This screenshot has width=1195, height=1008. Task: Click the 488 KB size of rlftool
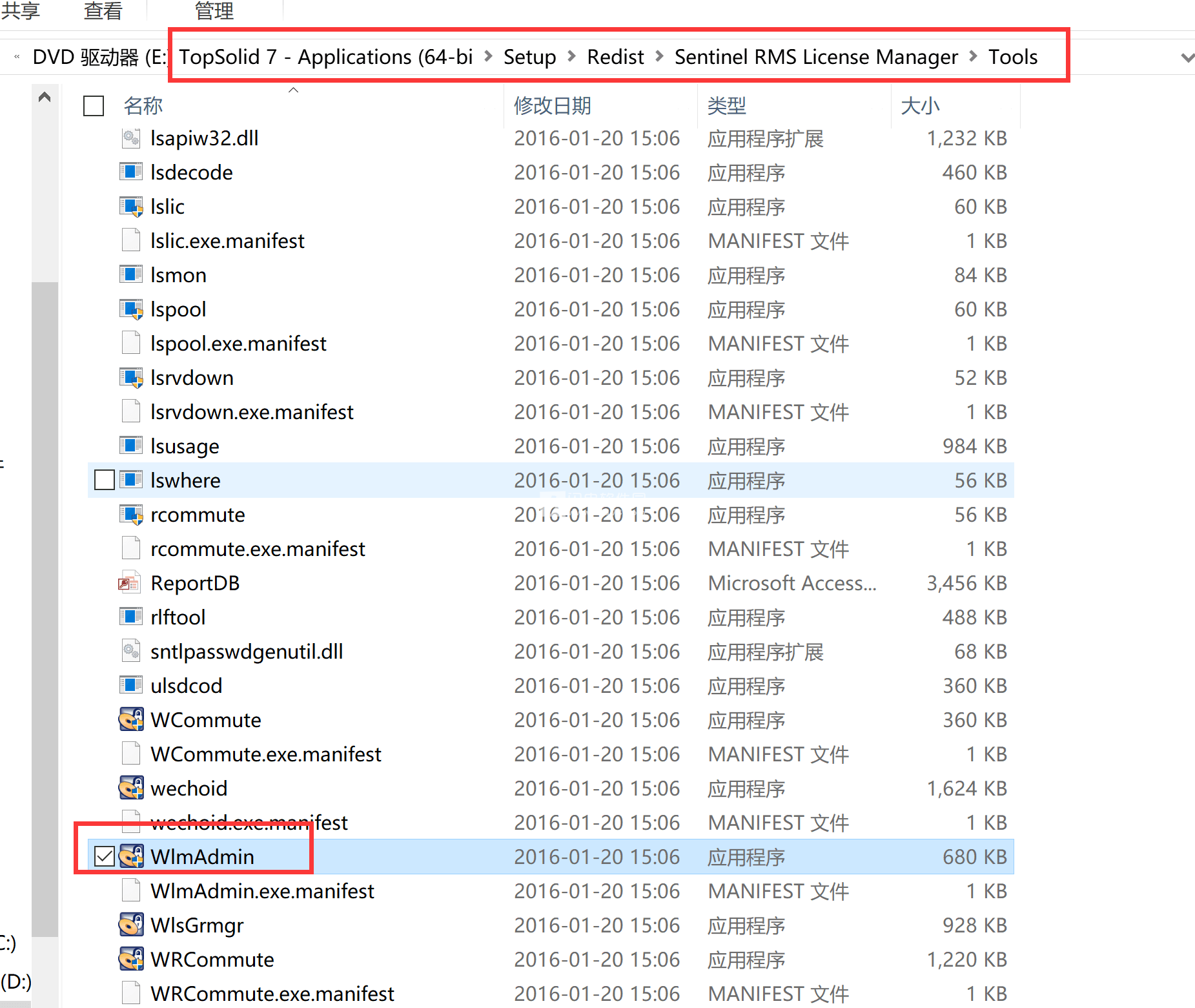(975, 617)
